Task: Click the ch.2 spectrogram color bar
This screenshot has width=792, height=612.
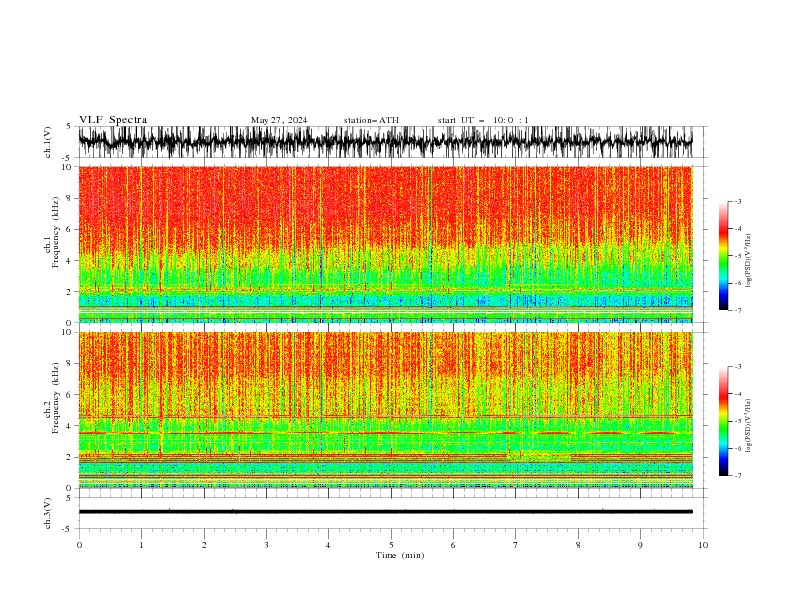Action: pyautogui.click(x=723, y=421)
